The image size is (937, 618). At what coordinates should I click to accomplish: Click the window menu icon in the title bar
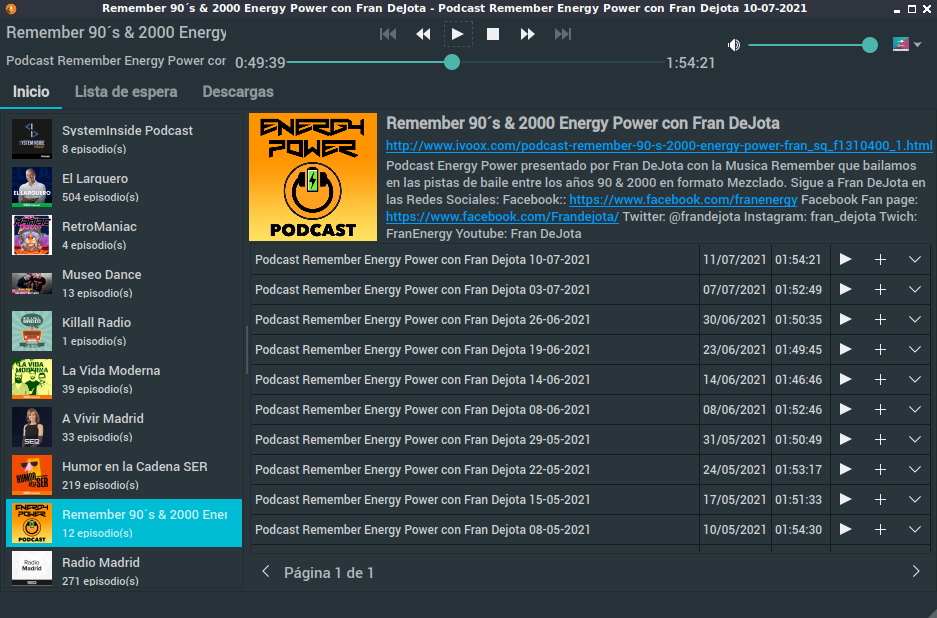pyautogui.click(x=10, y=8)
